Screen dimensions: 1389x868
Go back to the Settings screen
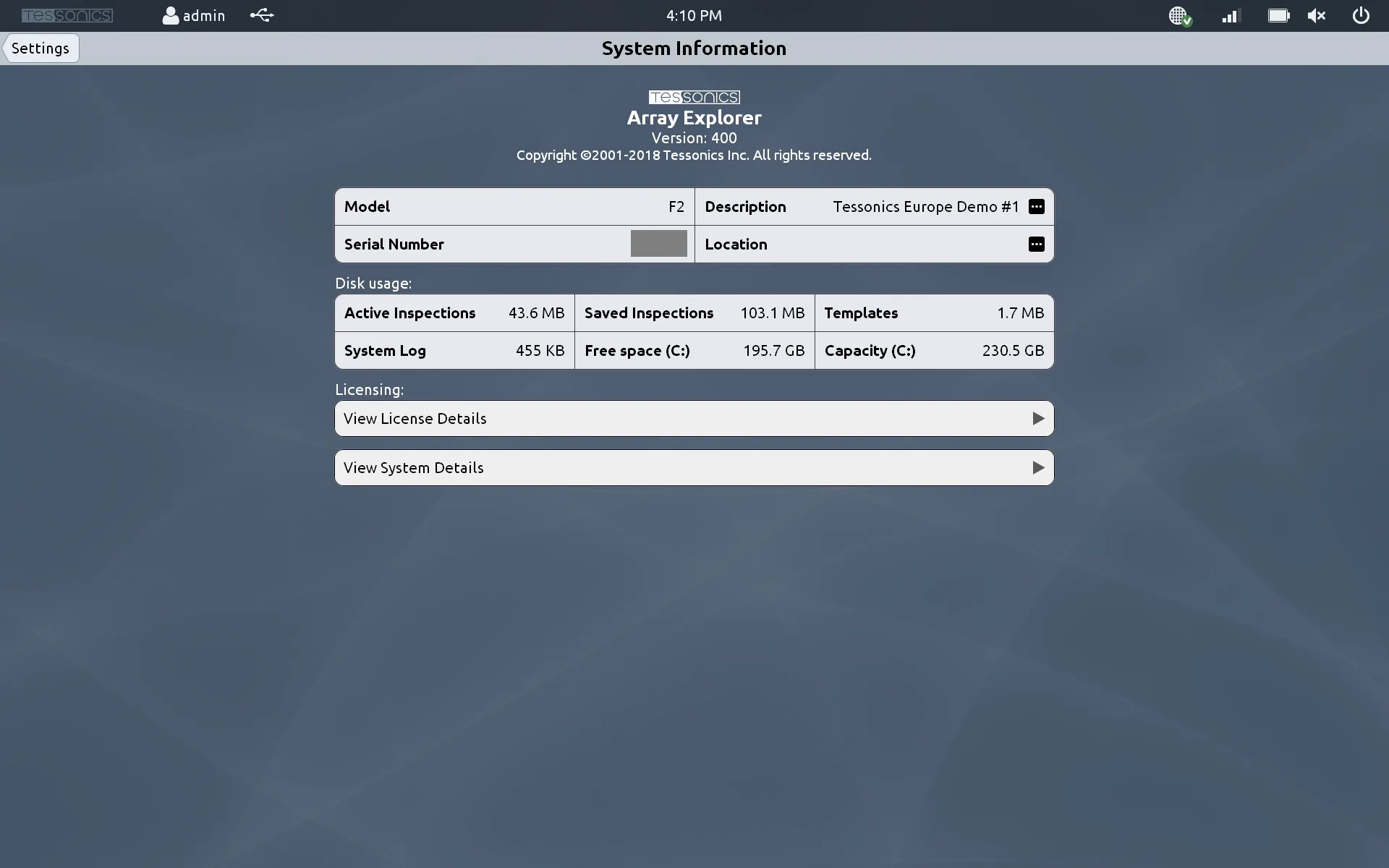[x=40, y=48]
